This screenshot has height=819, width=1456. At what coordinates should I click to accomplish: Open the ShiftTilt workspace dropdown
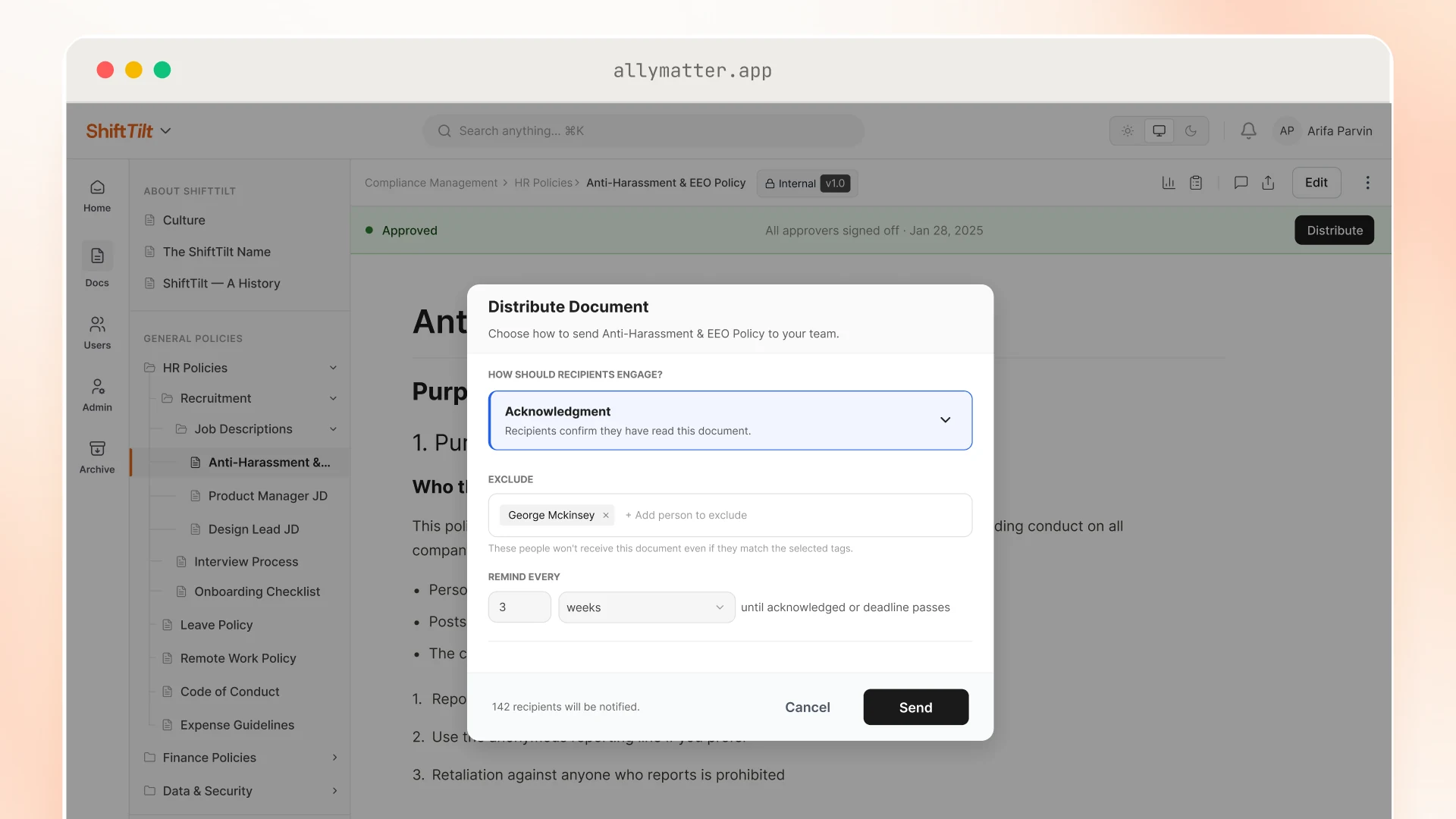coord(129,130)
